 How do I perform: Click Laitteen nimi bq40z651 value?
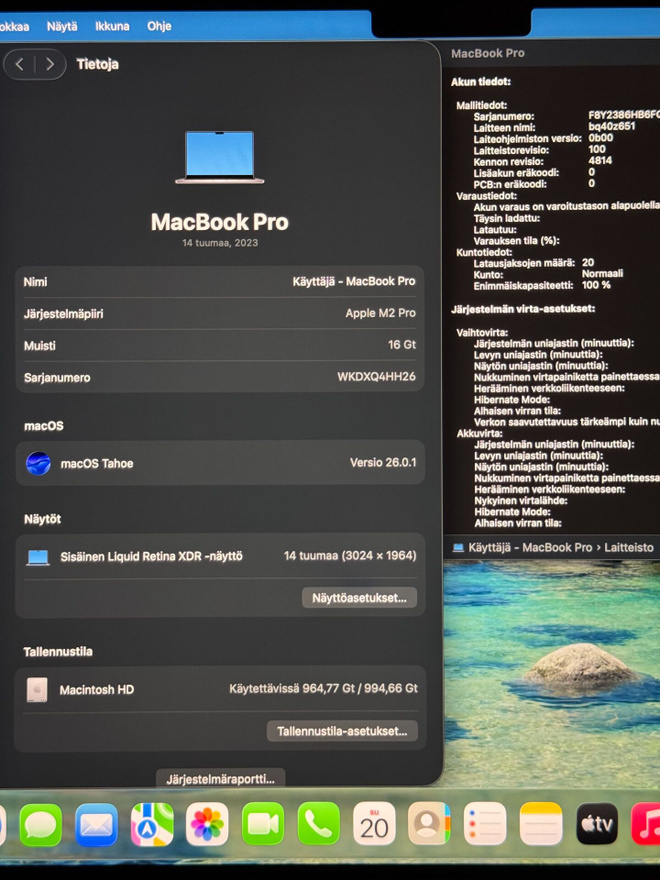tap(612, 126)
